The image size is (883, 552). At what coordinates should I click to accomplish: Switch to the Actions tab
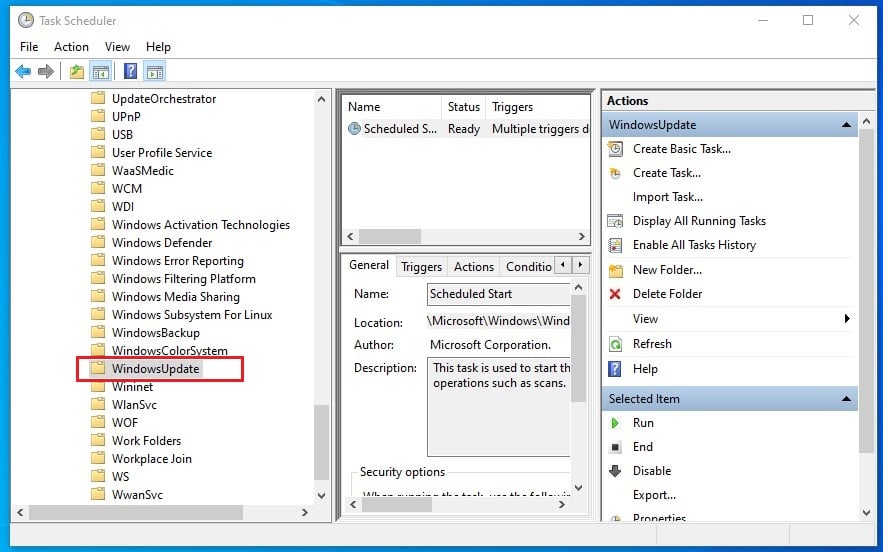coord(474,267)
